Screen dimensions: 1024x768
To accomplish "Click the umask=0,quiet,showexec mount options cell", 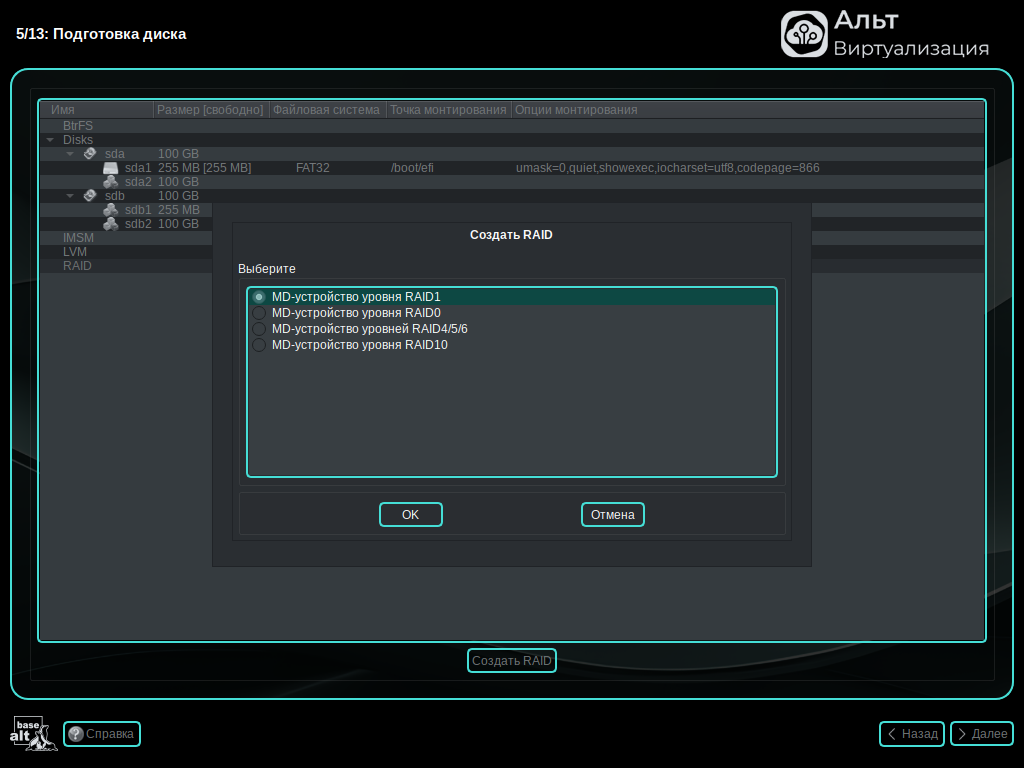I will [x=667, y=168].
